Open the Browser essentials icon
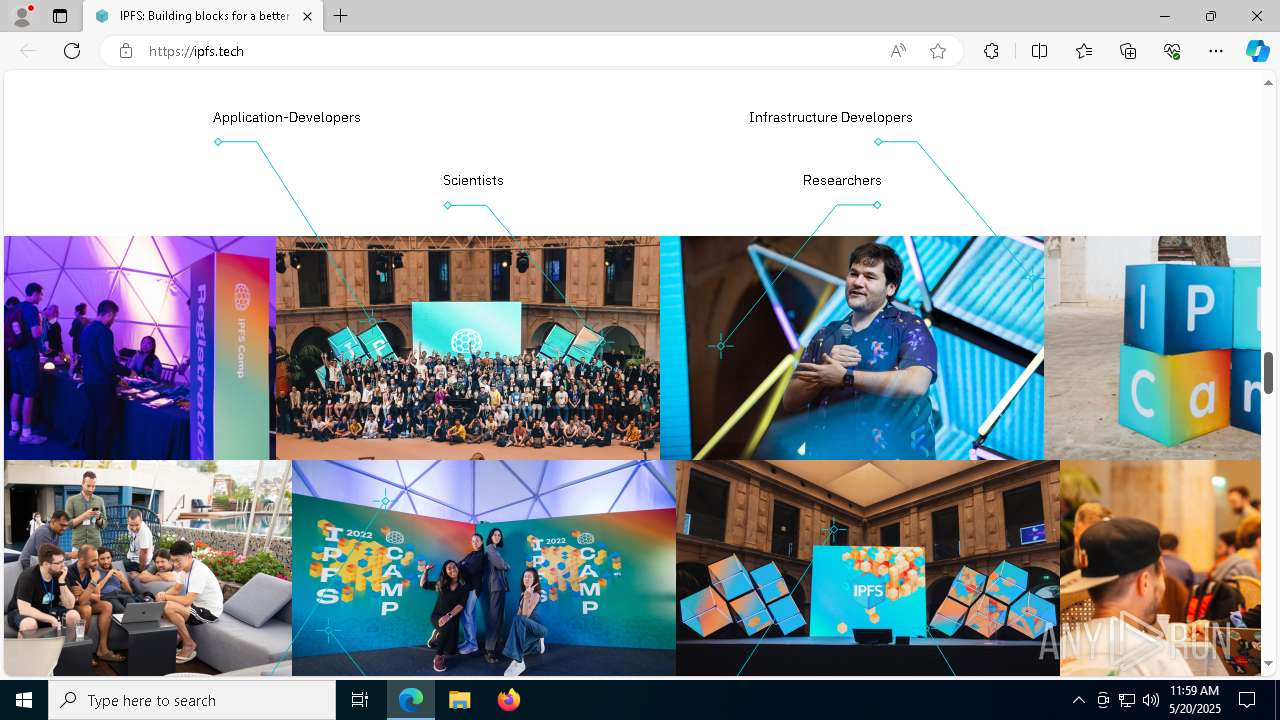This screenshot has width=1280, height=720. (x=1172, y=51)
